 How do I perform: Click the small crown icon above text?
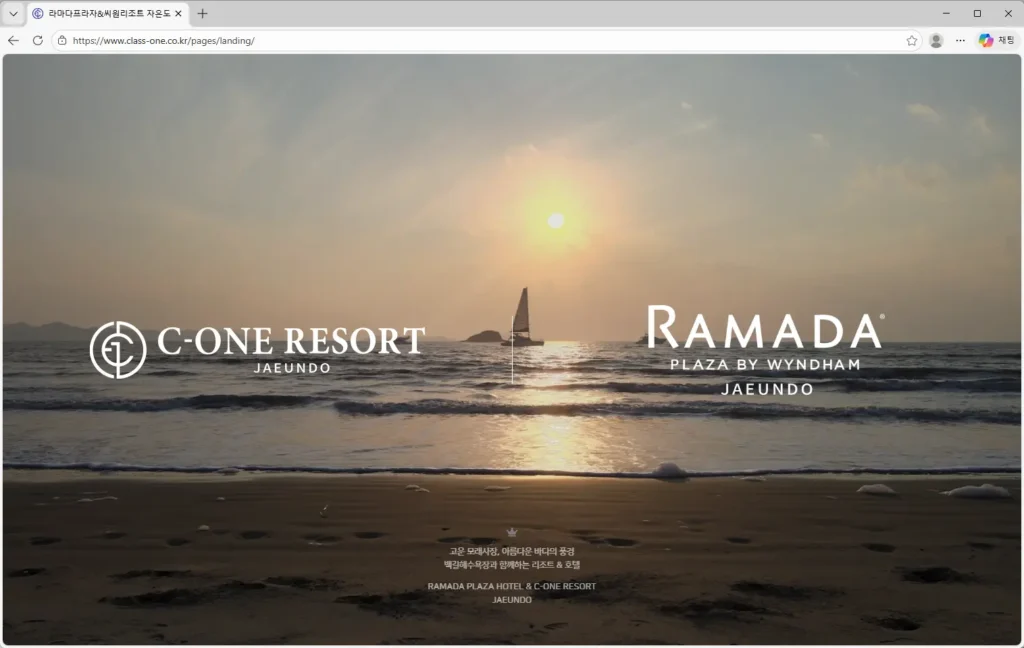(x=512, y=532)
